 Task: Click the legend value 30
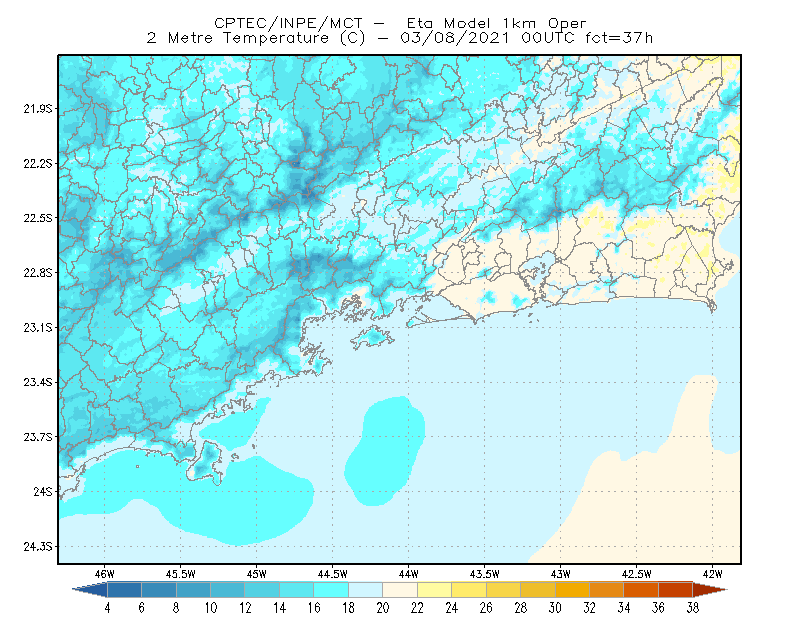(555, 608)
